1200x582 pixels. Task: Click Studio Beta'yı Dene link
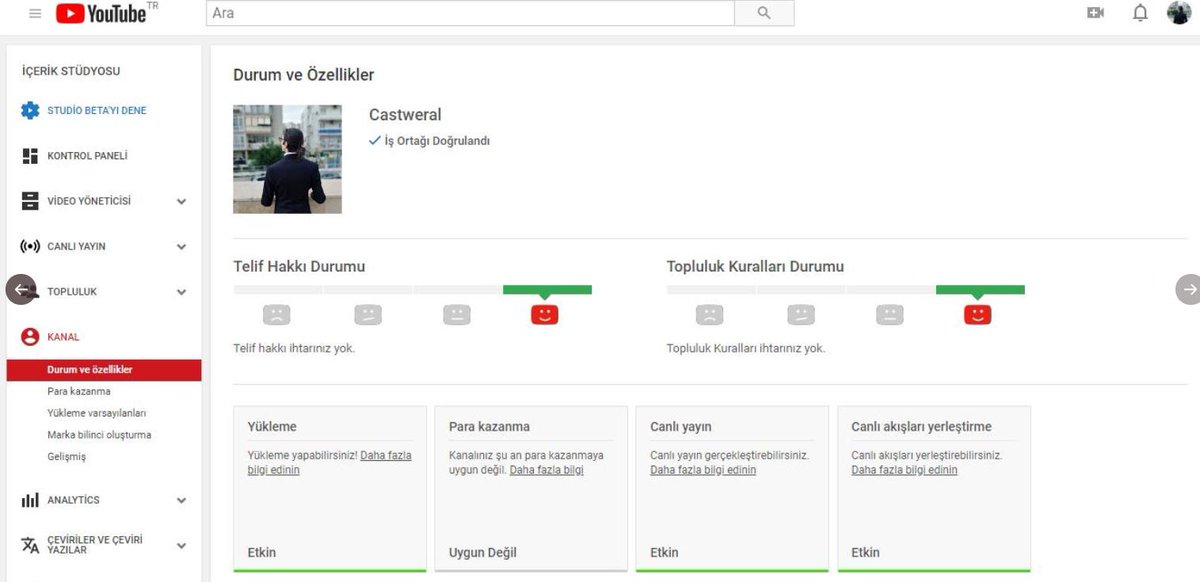click(x=97, y=110)
